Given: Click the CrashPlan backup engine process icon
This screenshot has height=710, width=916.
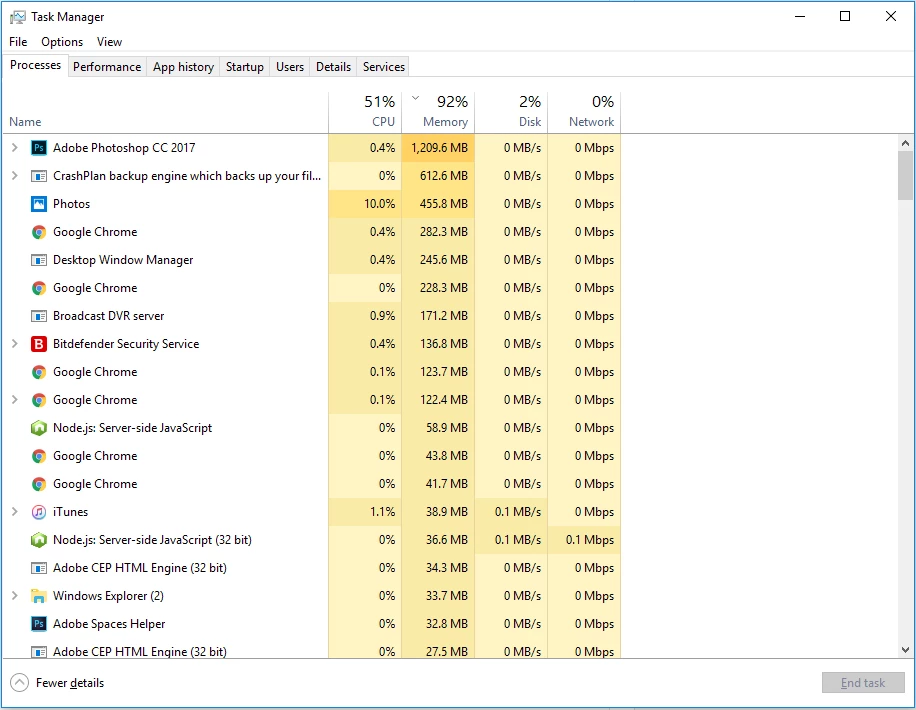Looking at the screenshot, I should tap(39, 176).
